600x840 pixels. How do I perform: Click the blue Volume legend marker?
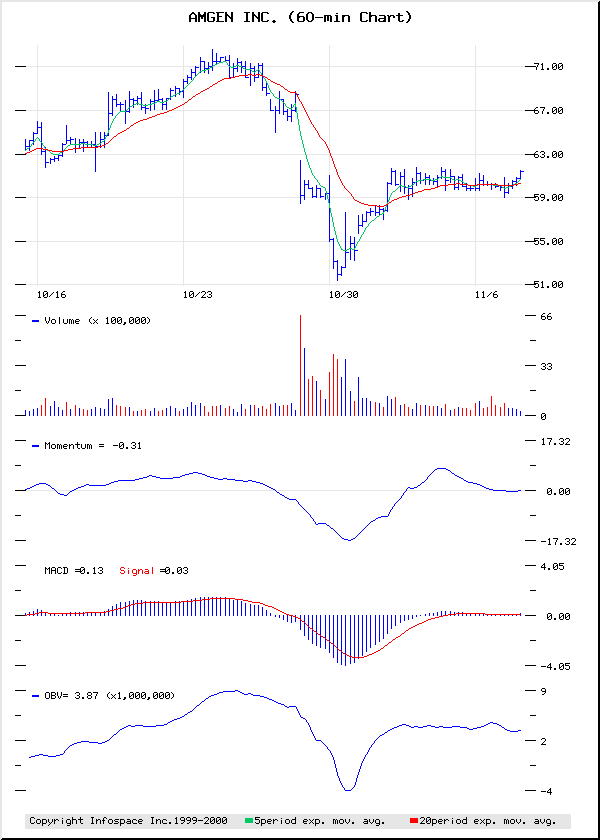click(36, 321)
